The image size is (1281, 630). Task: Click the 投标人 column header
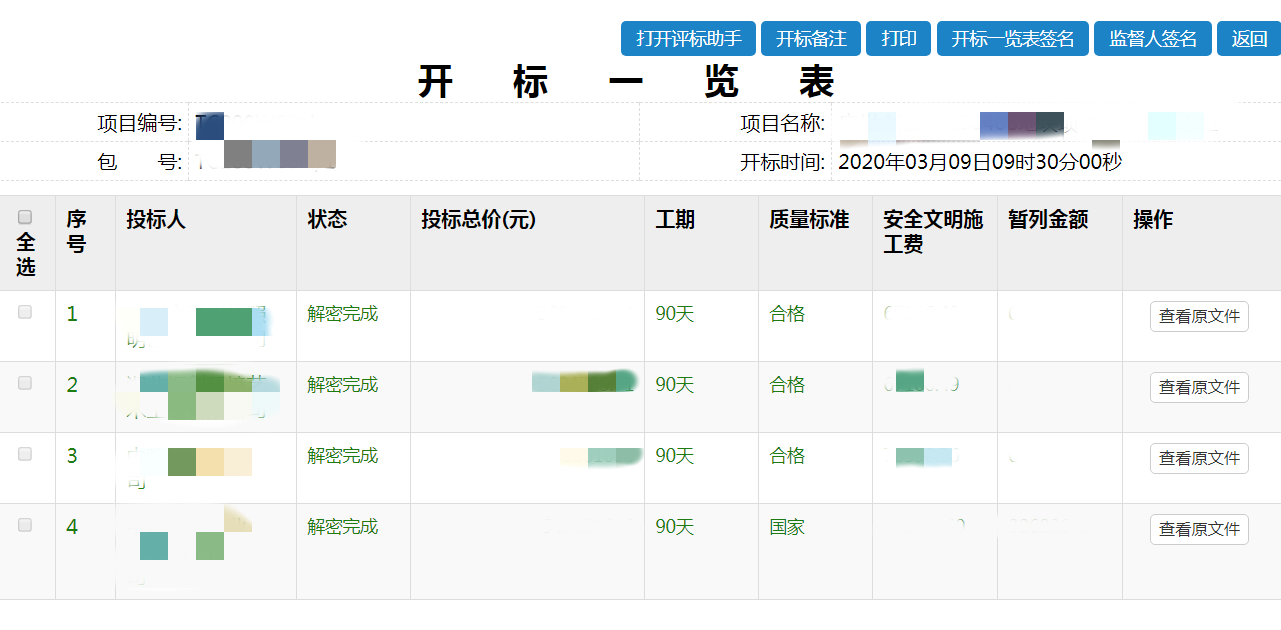coord(156,220)
